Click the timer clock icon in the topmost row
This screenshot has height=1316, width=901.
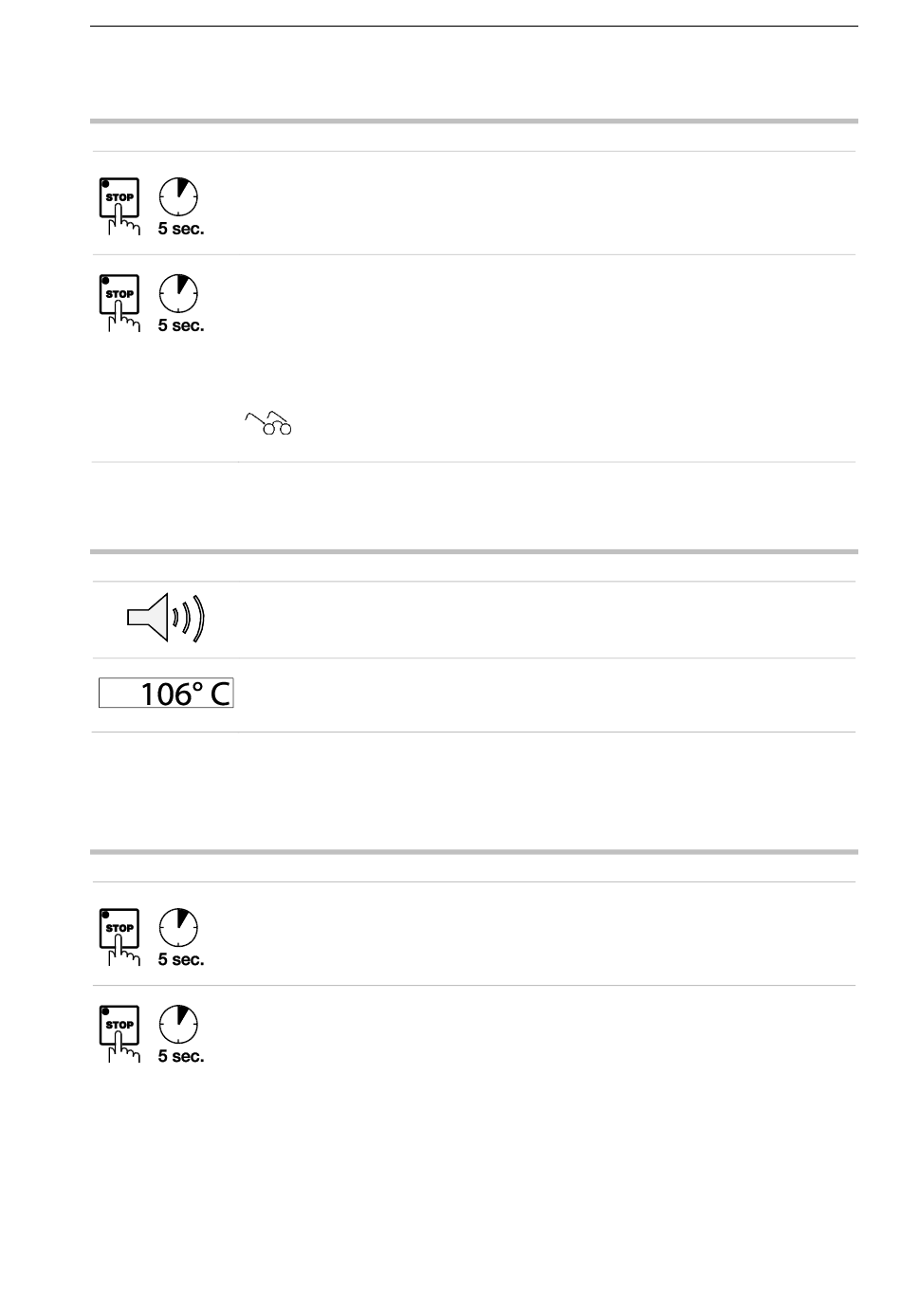pos(178,196)
